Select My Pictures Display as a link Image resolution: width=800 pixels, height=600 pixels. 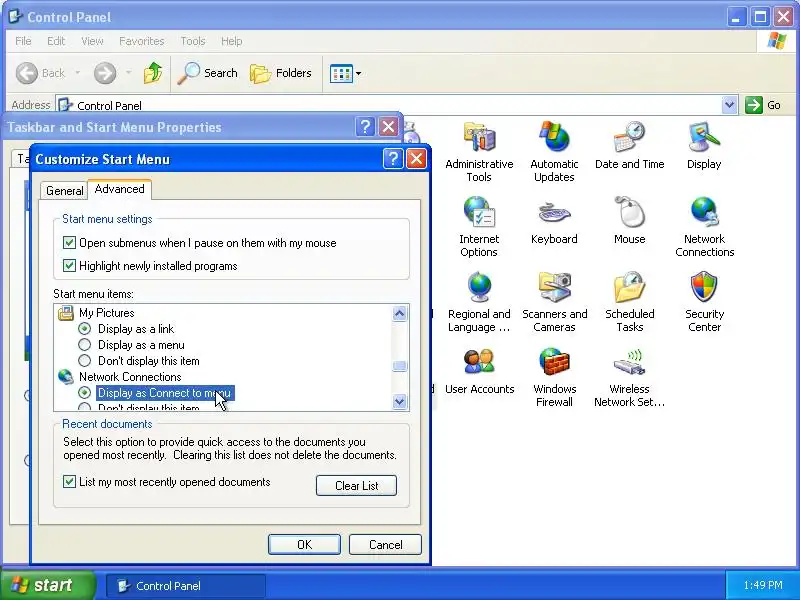pos(85,329)
